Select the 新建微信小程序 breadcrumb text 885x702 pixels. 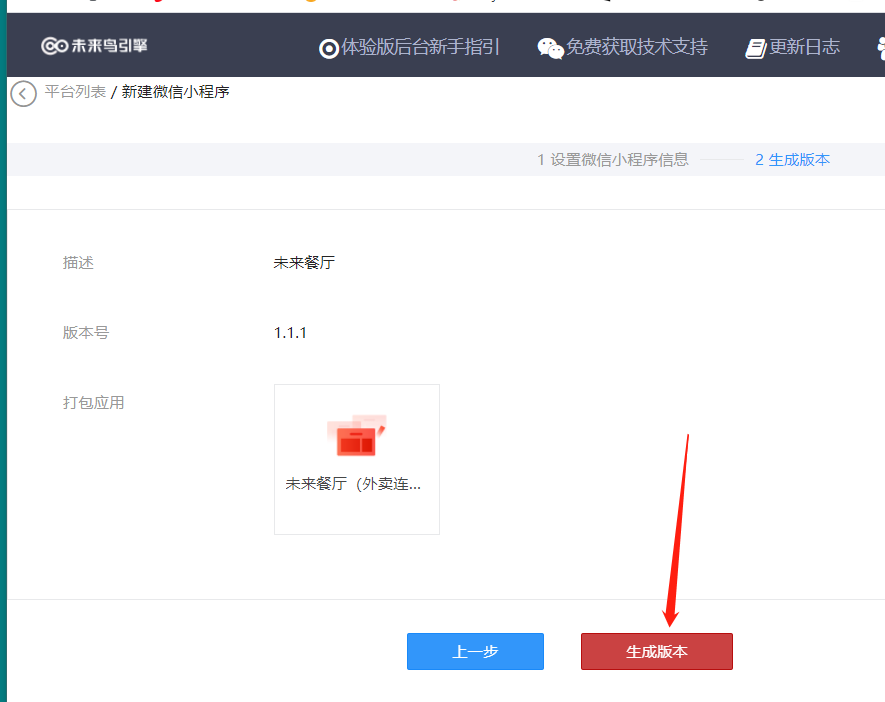175,92
